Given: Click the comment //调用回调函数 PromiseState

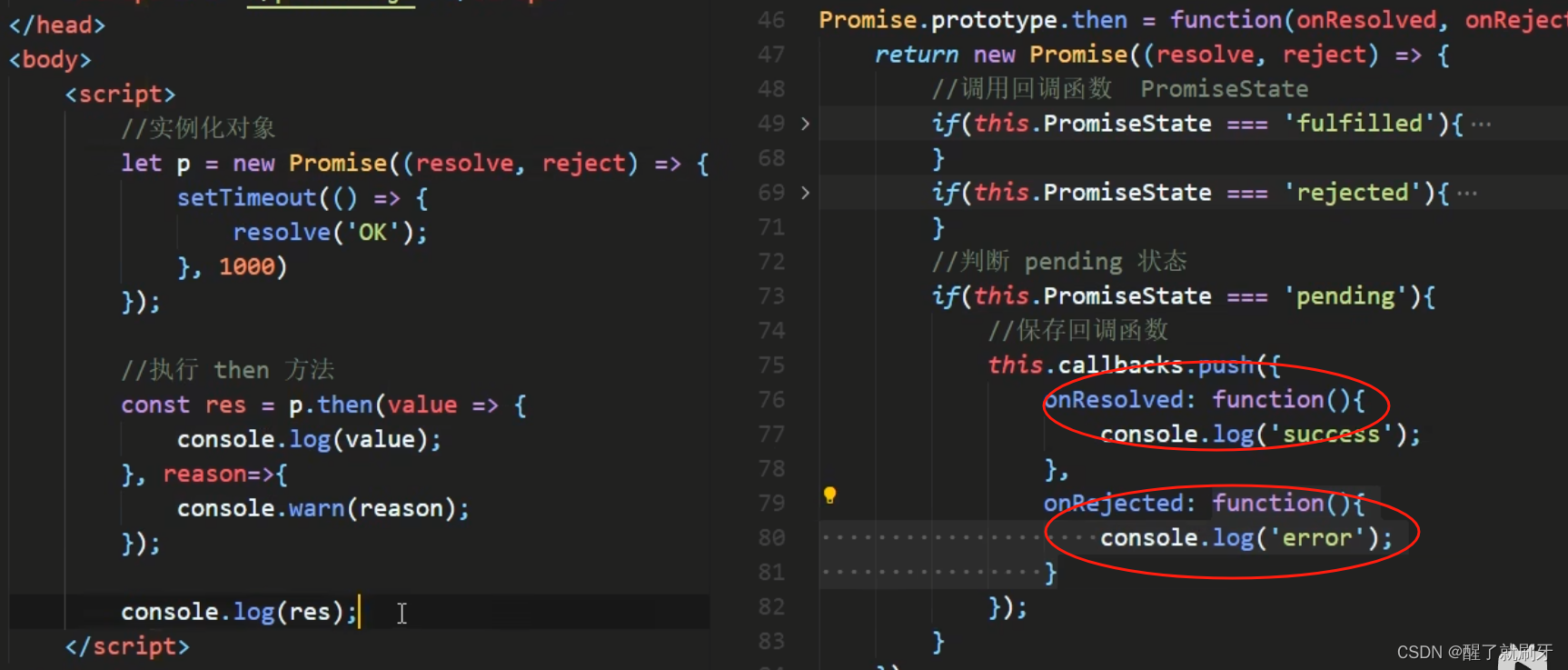Looking at the screenshot, I should pos(1119,89).
